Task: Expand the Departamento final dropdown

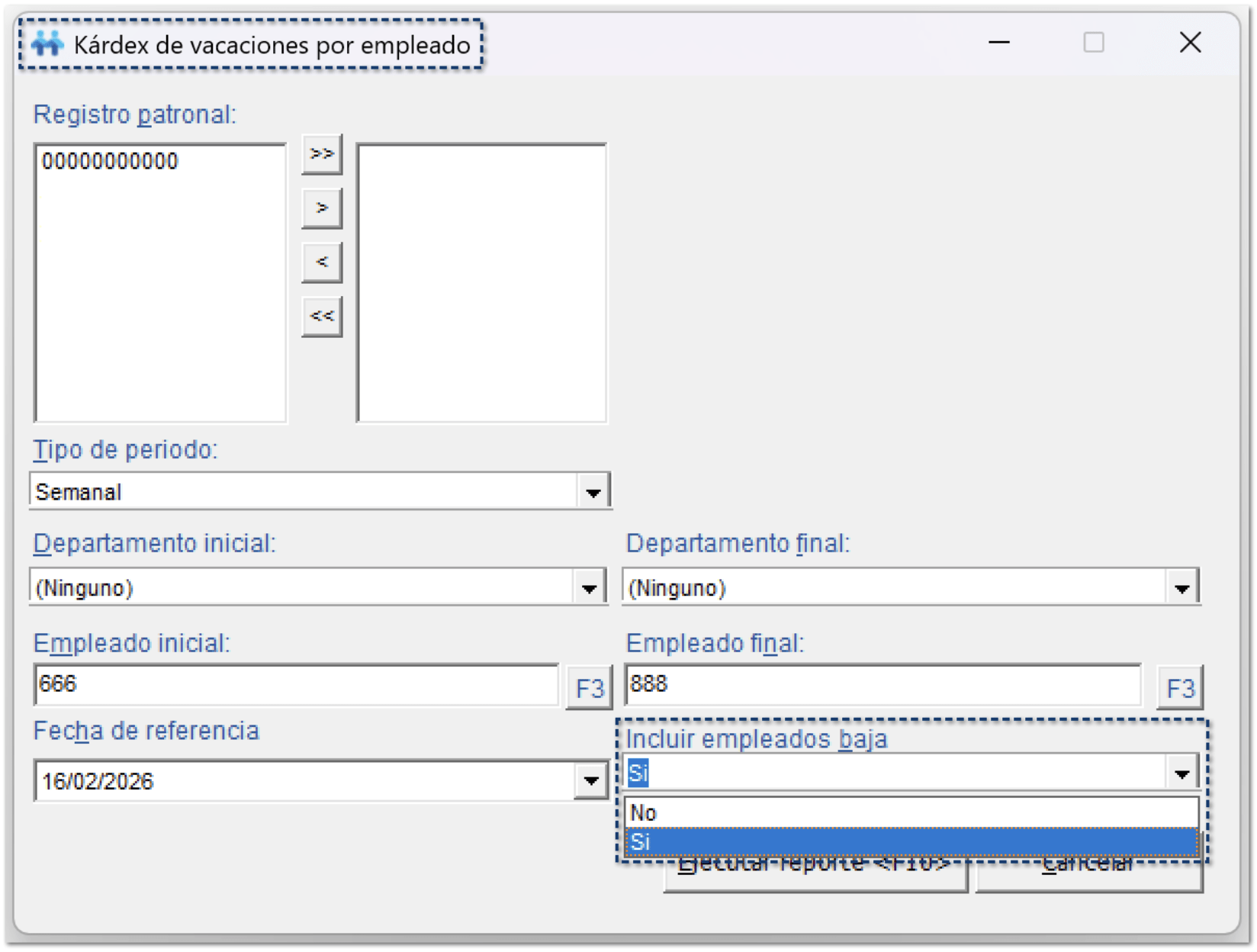Action: click(x=1181, y=588)
